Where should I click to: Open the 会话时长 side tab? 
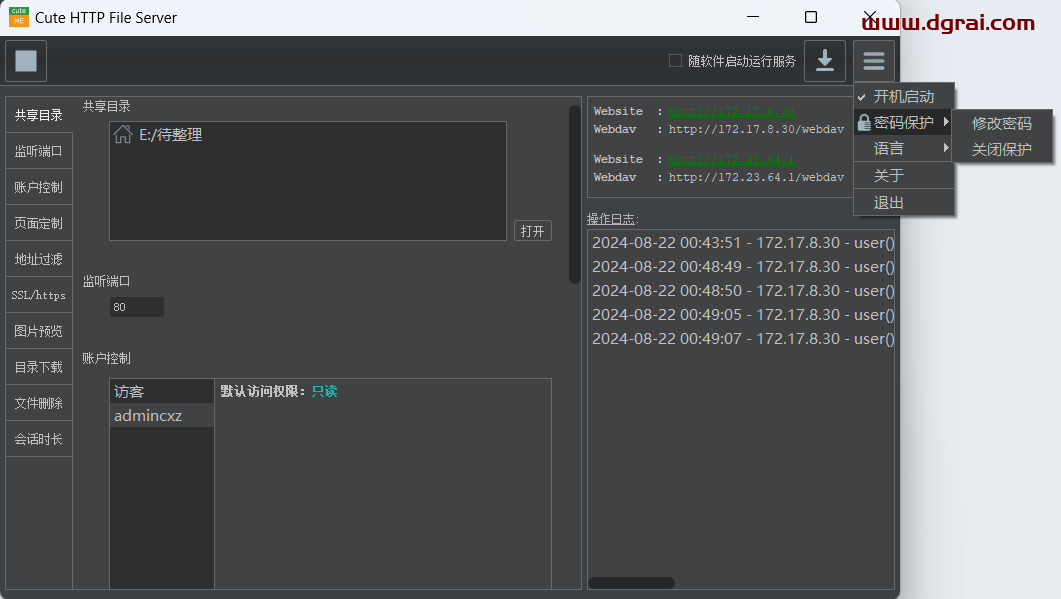pyautogui.click(x=39, y=439)
